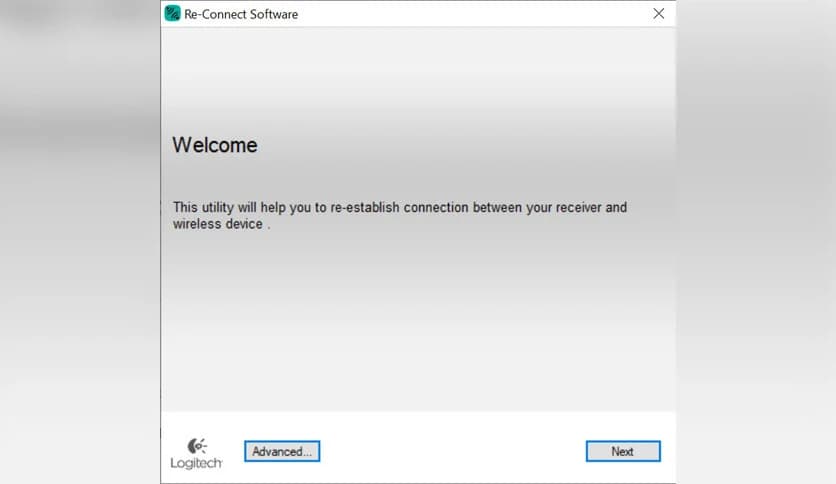
Task: Click the Next button
Action: click(623, 451)
